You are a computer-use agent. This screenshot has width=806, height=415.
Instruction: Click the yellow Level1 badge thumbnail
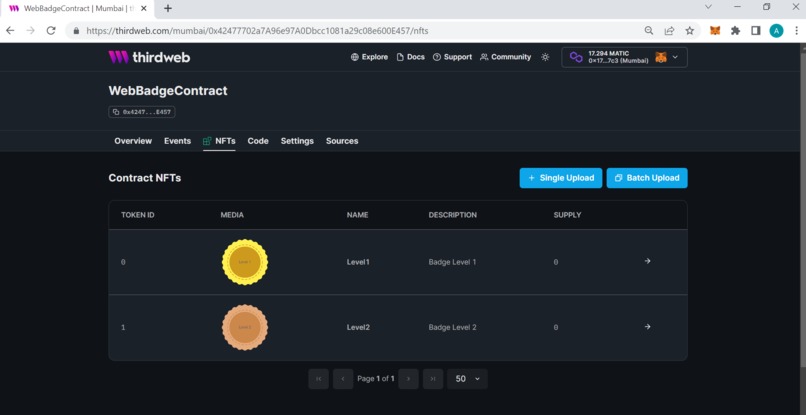[245, 262]
